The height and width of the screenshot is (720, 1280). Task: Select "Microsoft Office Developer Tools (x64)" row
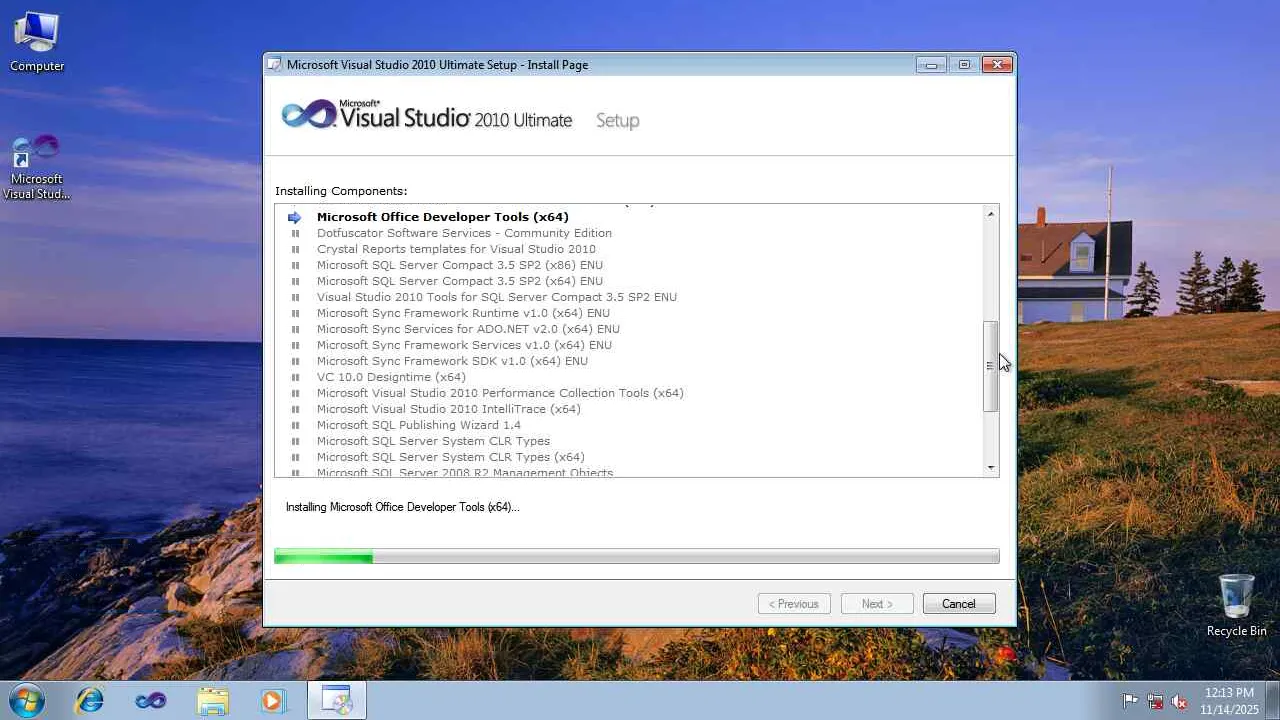443,217
